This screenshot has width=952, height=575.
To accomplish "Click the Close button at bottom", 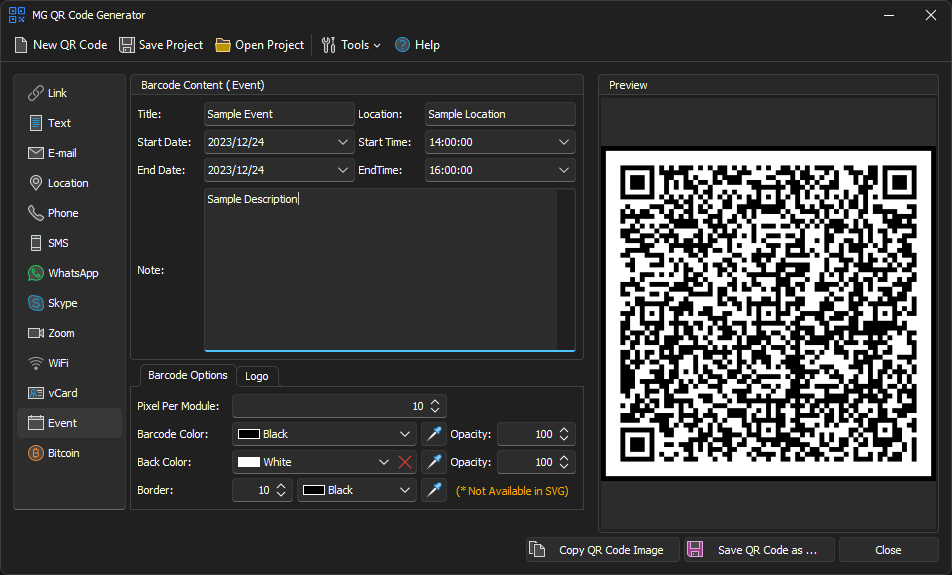I will pyautogui.click(x=888, y=550).
